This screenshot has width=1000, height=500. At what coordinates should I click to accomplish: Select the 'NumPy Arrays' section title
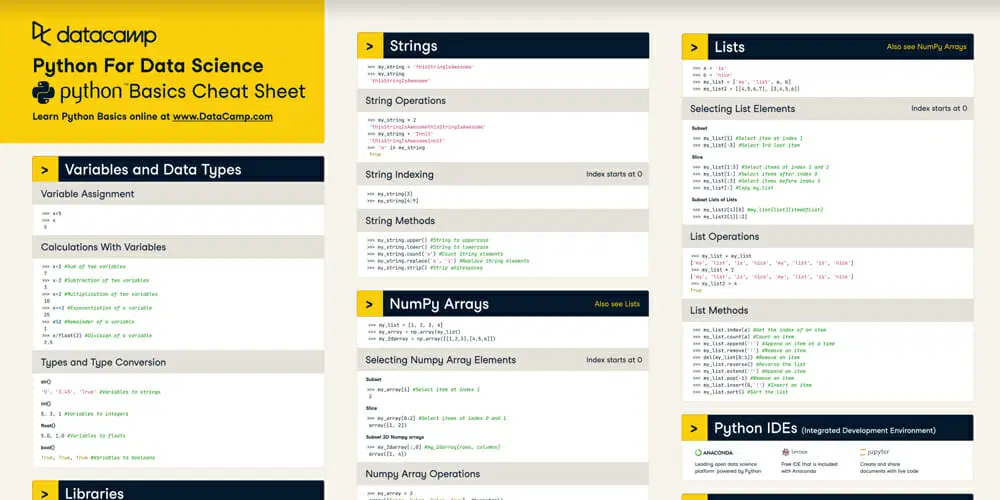[x=439, y=304]
